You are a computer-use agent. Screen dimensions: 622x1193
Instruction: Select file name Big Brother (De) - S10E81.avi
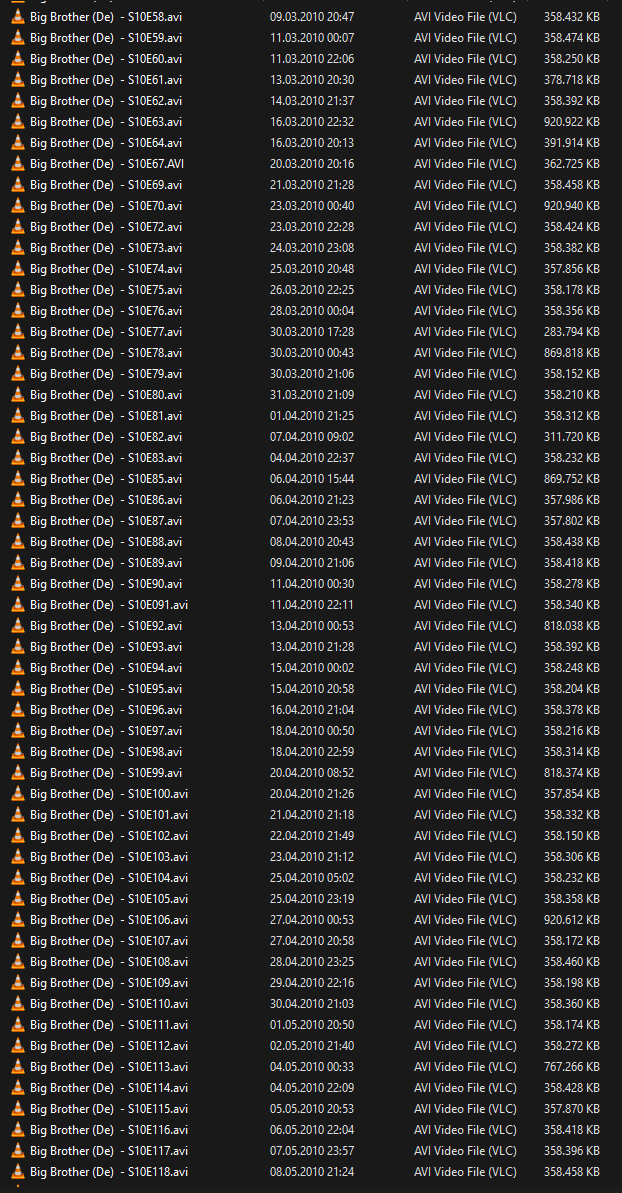tap(106, 415)
